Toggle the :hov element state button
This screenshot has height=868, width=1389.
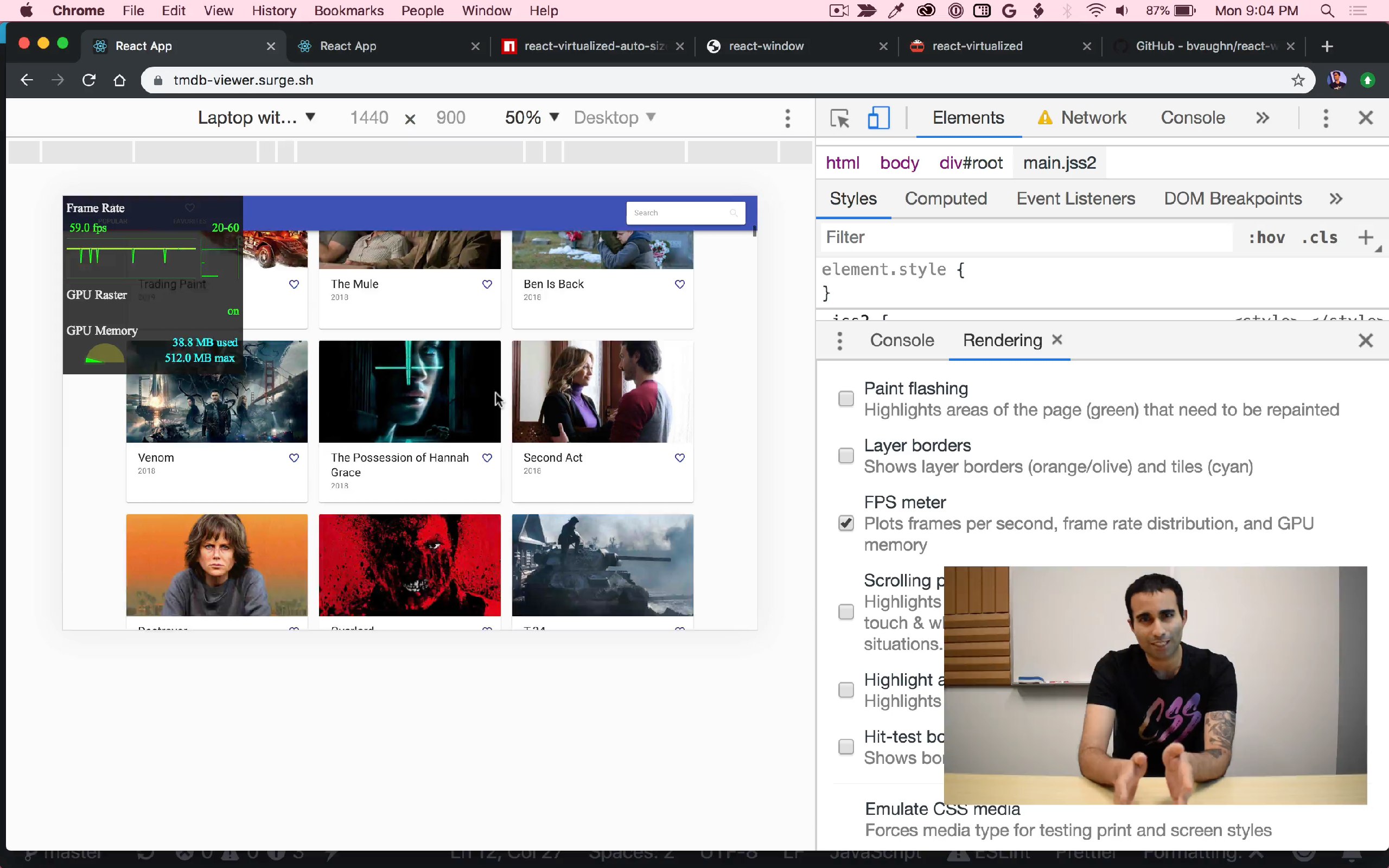pyautogui.click(x=1266, y=237)
